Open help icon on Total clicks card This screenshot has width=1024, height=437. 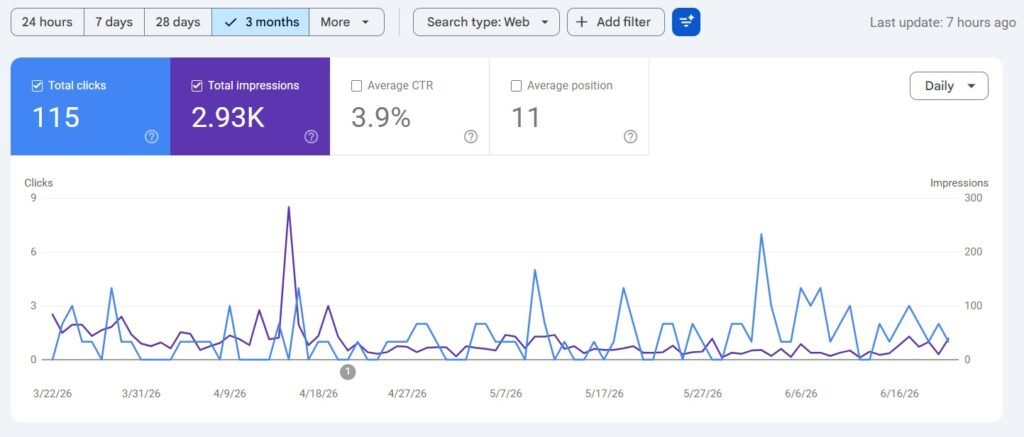[x=152, y=137]
